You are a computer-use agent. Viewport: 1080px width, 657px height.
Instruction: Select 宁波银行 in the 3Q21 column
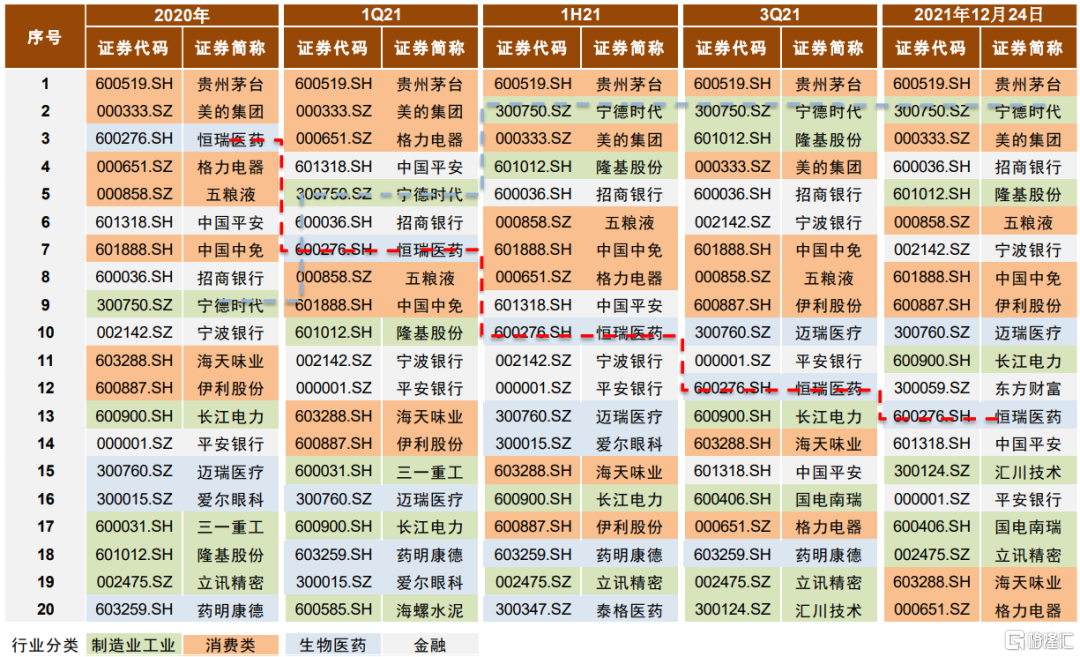click(x=828, y=222)
